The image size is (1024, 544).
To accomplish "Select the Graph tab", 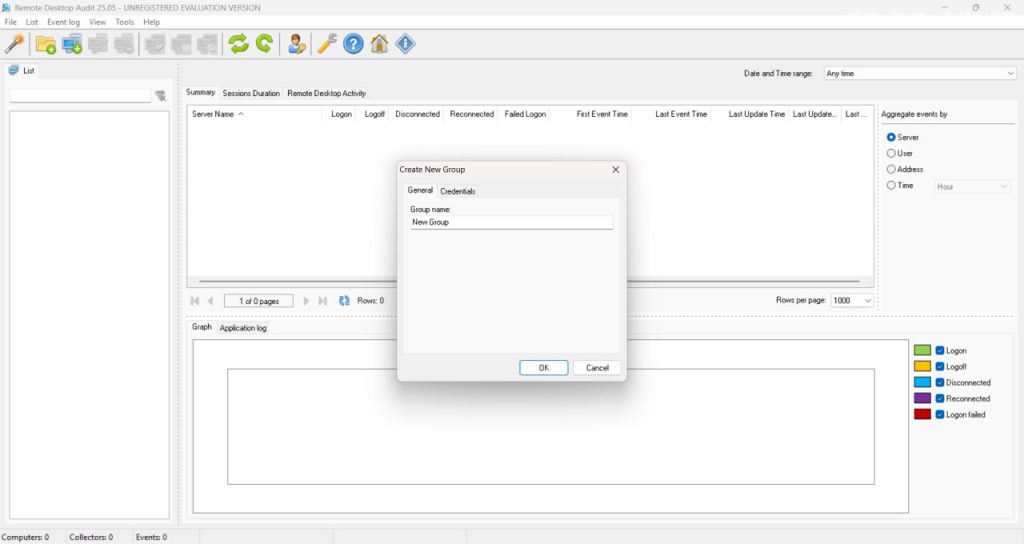I will coord(202,327).
